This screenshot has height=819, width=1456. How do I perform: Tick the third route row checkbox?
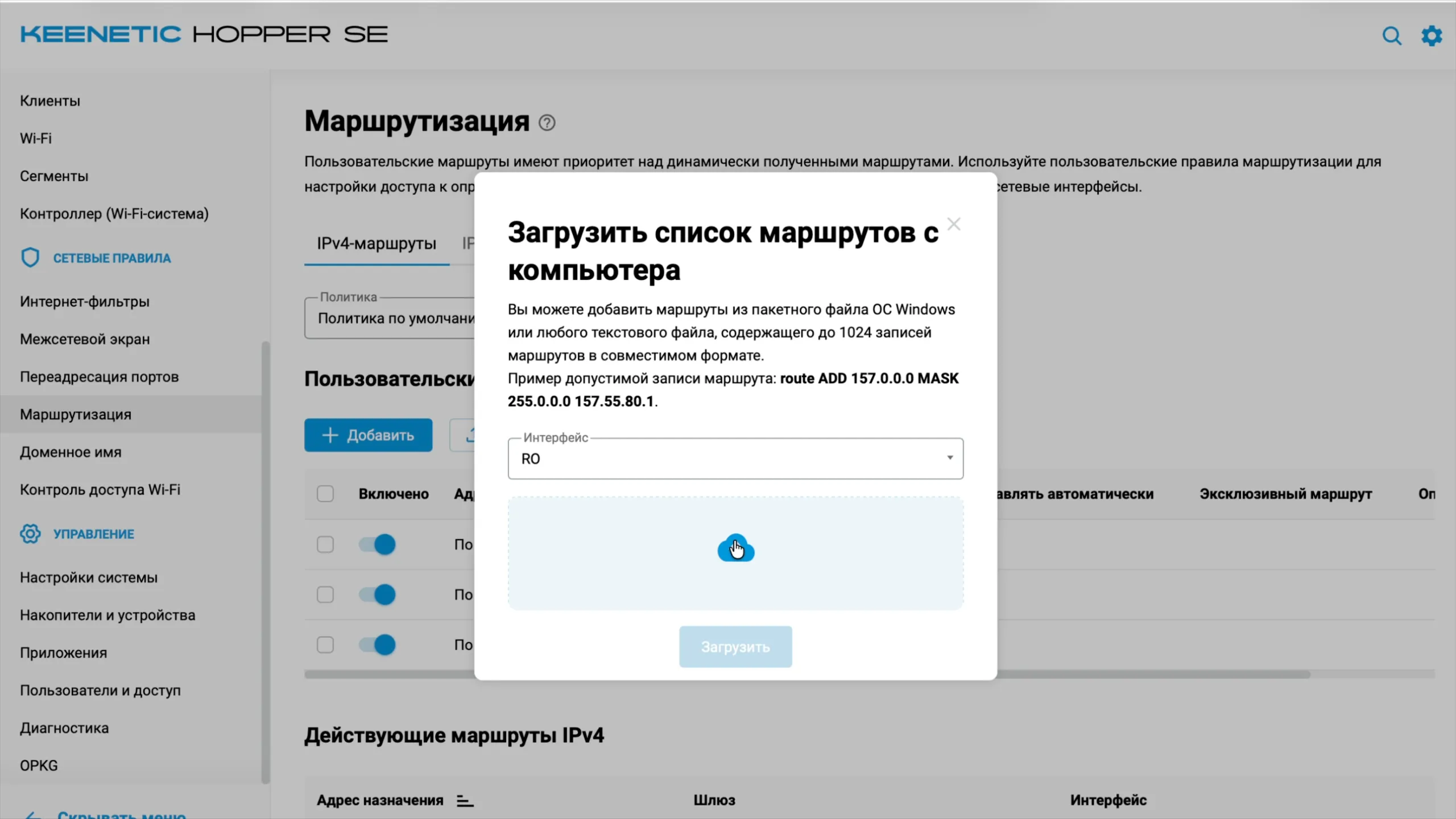[325, 645]
